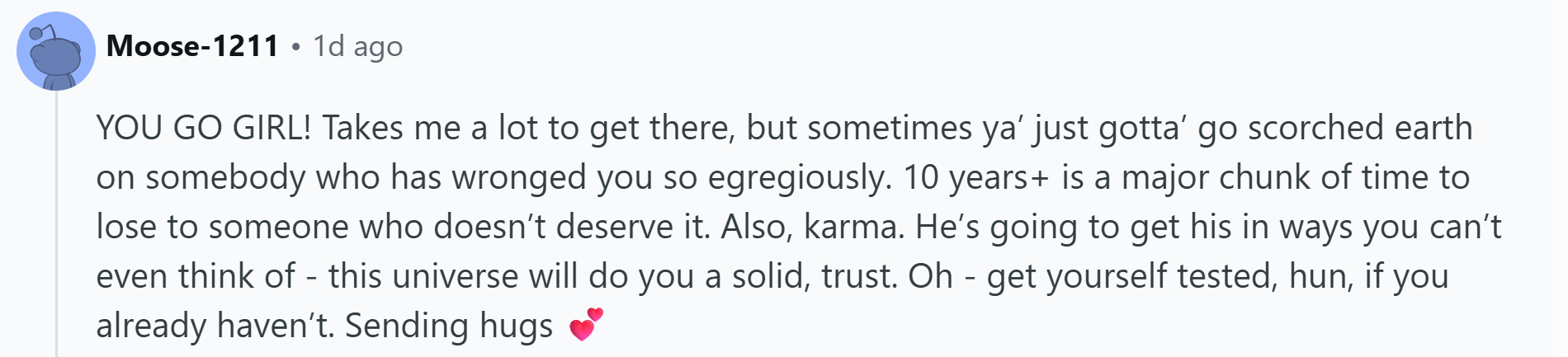This screenshot has width=1568, height=357.
Task: Open the Moose-1211 username profile link
Action: tap(193, 46)
